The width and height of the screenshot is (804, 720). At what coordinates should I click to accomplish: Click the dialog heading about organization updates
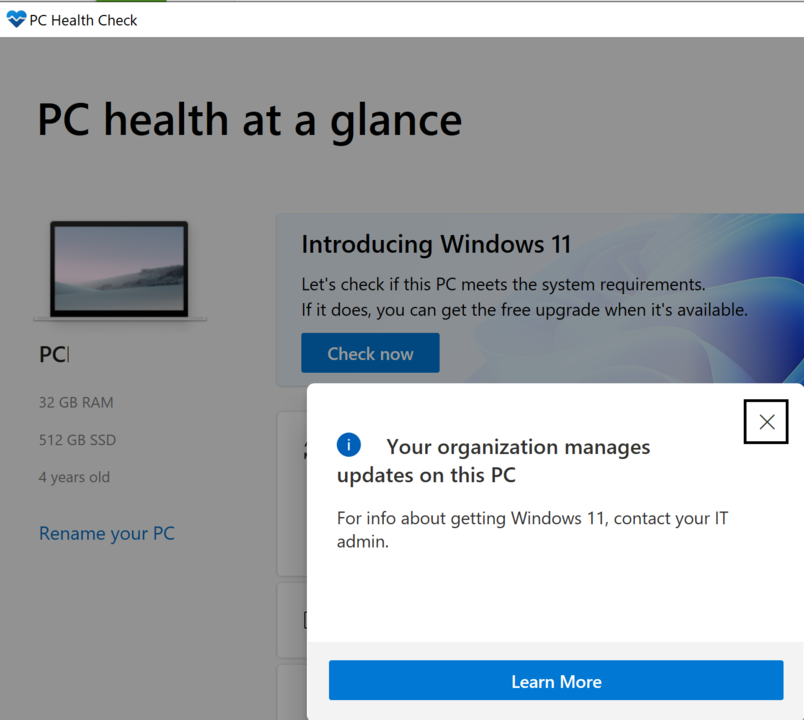(493, 461)
